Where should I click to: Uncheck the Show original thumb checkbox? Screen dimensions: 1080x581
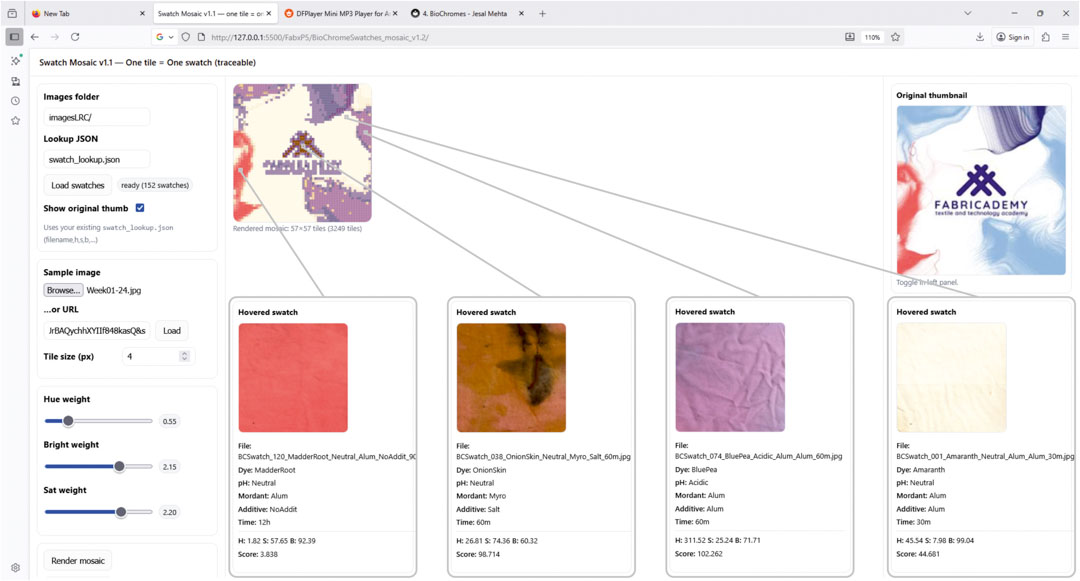140,208
